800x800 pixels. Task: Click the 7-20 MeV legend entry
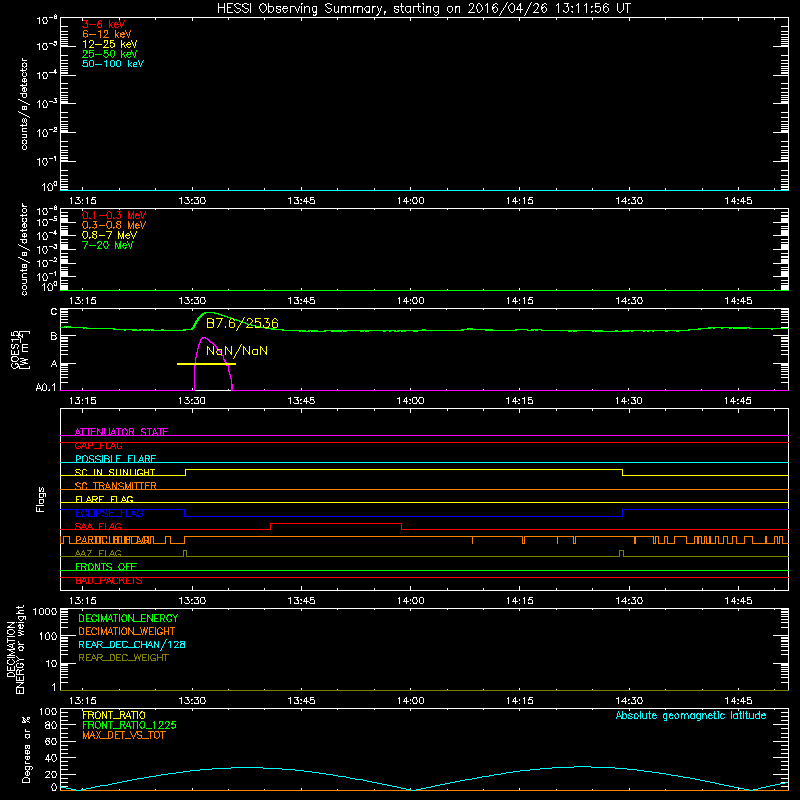(x=108, y=245)
